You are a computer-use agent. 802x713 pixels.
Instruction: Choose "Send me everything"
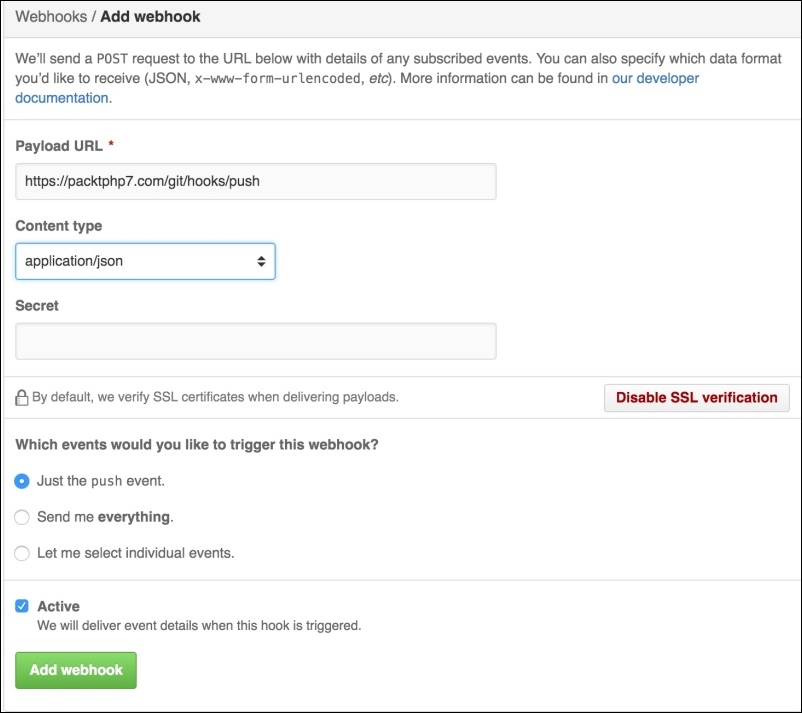click(x=21, y=517)
